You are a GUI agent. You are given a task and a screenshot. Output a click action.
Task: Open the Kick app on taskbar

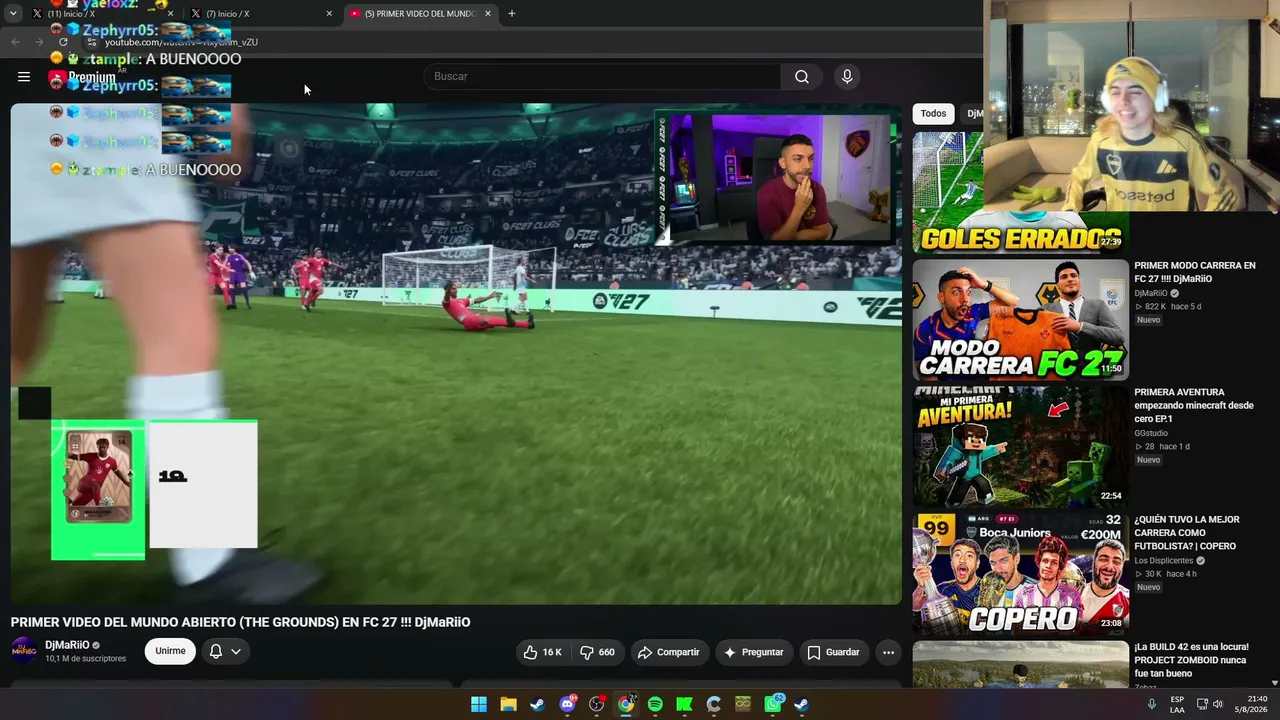(684, 704)
